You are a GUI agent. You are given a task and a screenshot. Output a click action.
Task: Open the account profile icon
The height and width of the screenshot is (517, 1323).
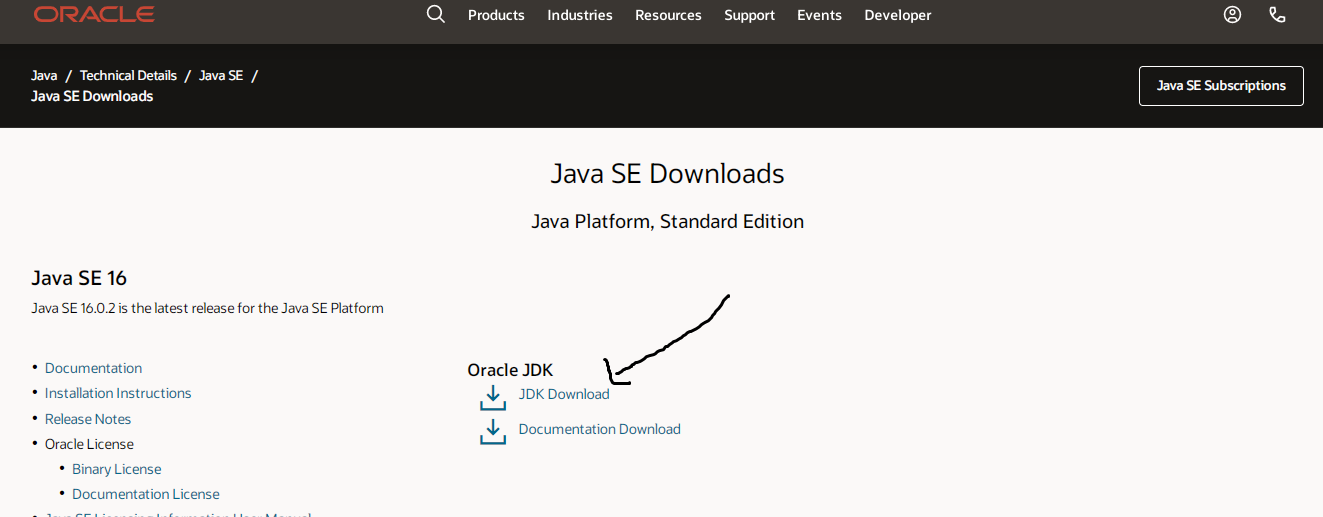click(1232, 14)
